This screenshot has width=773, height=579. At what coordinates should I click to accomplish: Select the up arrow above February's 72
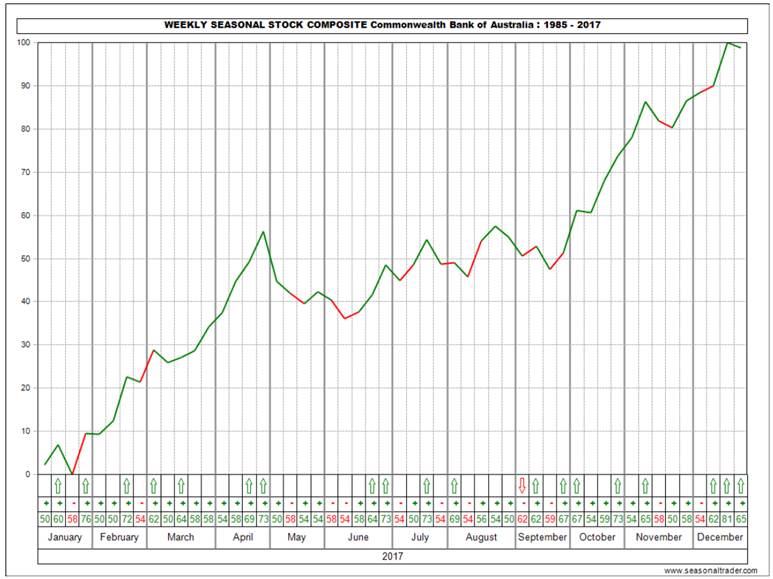click(x=127, y=486)
